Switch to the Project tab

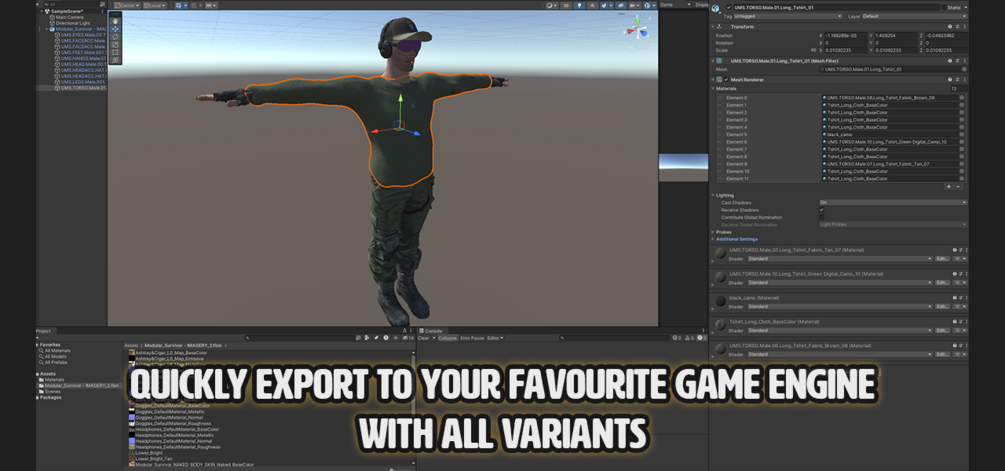pyautogui.click(x=44, y=331)
